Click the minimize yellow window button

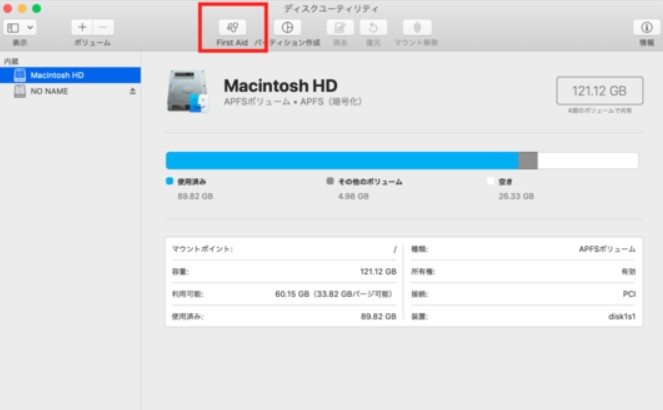point(22,8)
